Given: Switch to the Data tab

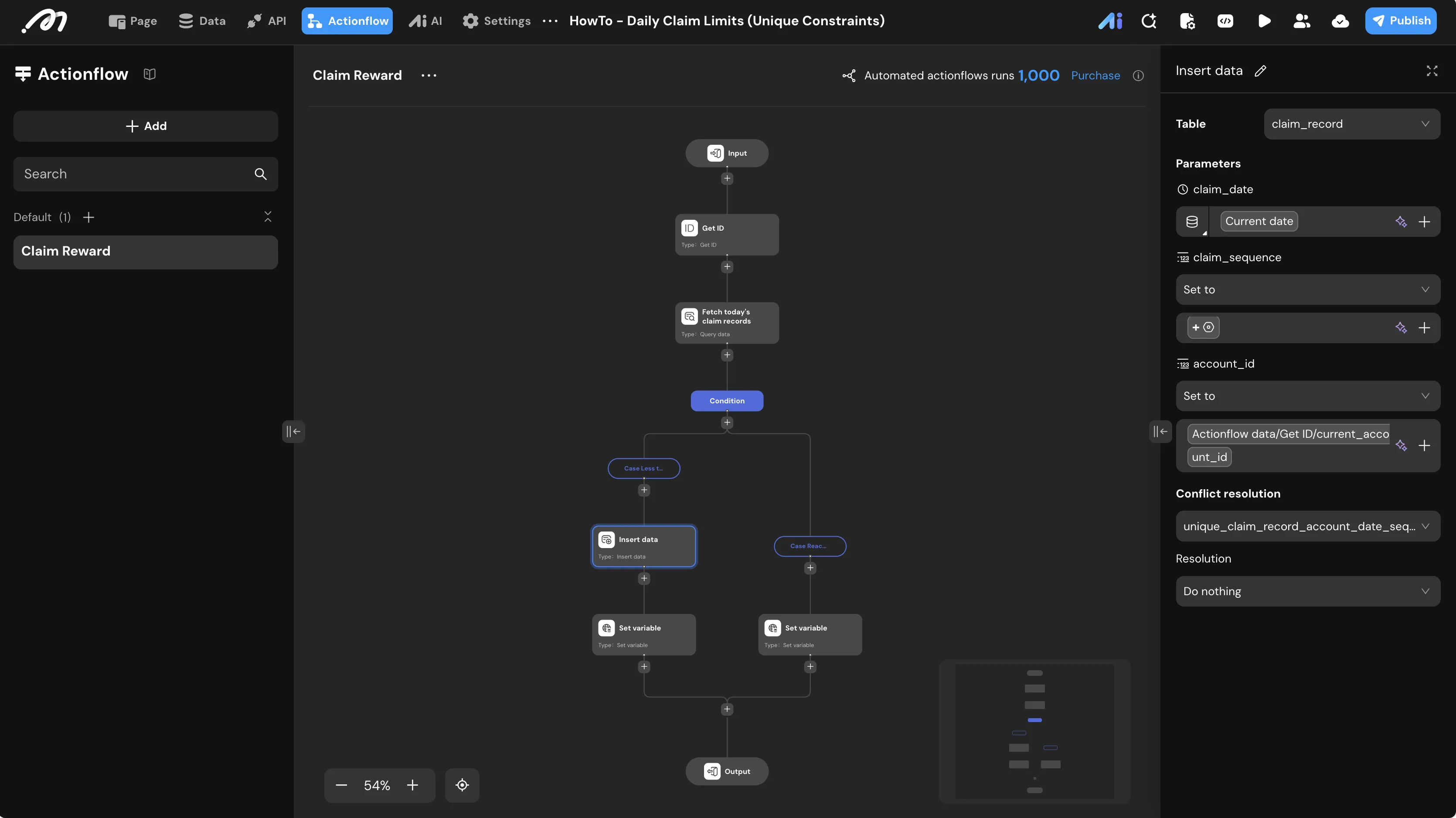Looking at the screenshot, I should click(x=202, y=21).
